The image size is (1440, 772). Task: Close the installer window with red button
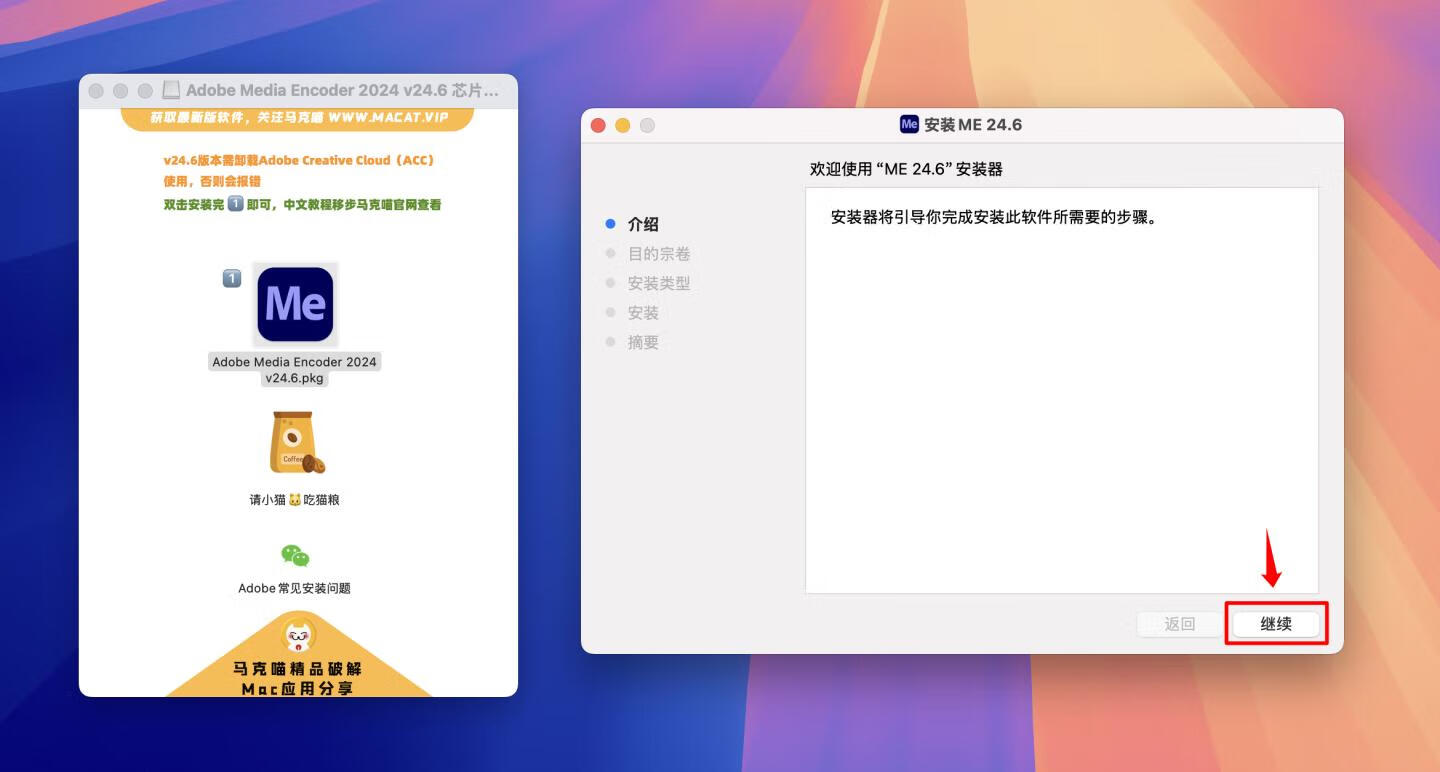598,125
